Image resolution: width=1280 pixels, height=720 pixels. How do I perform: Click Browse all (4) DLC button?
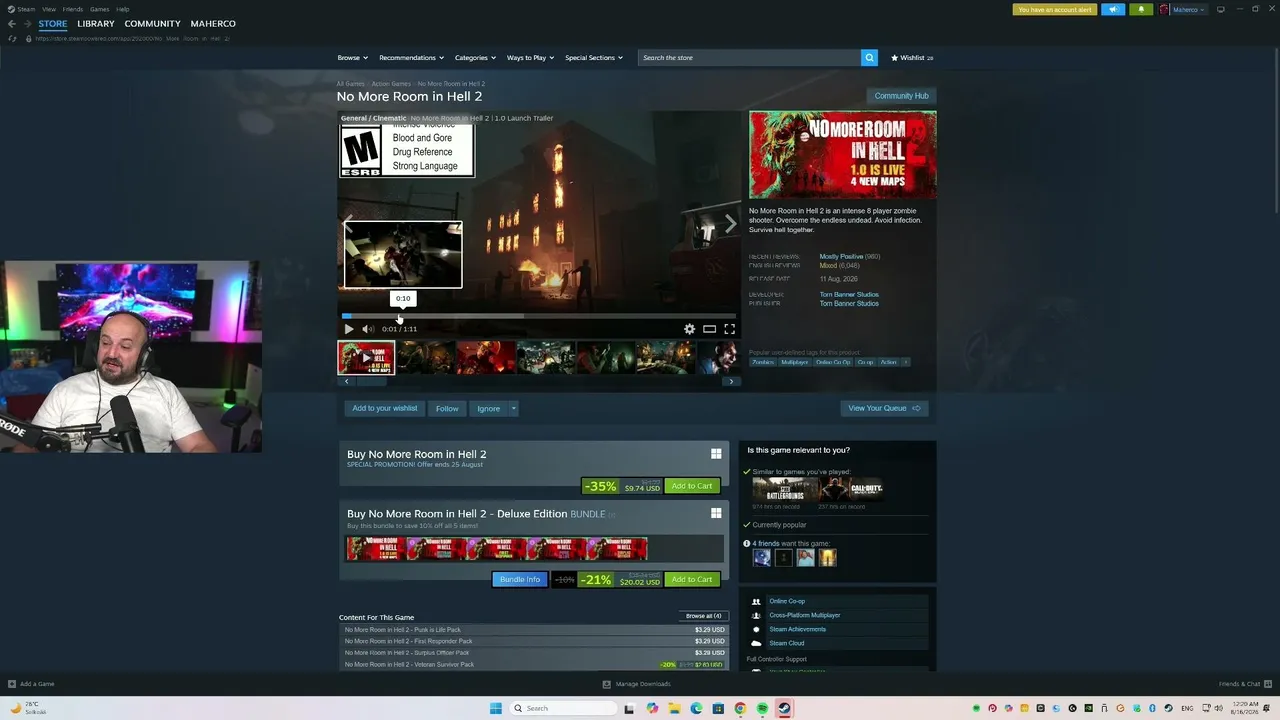point(703,616)
